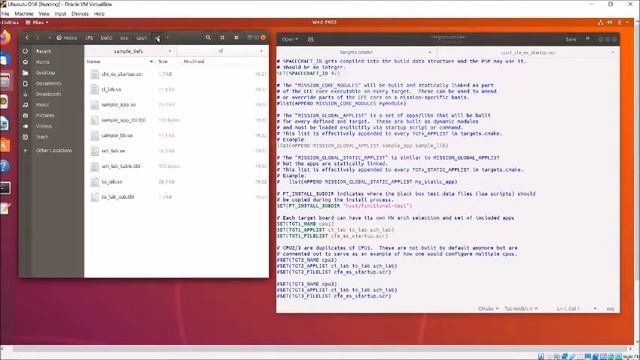Open the gedit Open dropdown
Screen dimensions: 640x360
pos(290,39)
